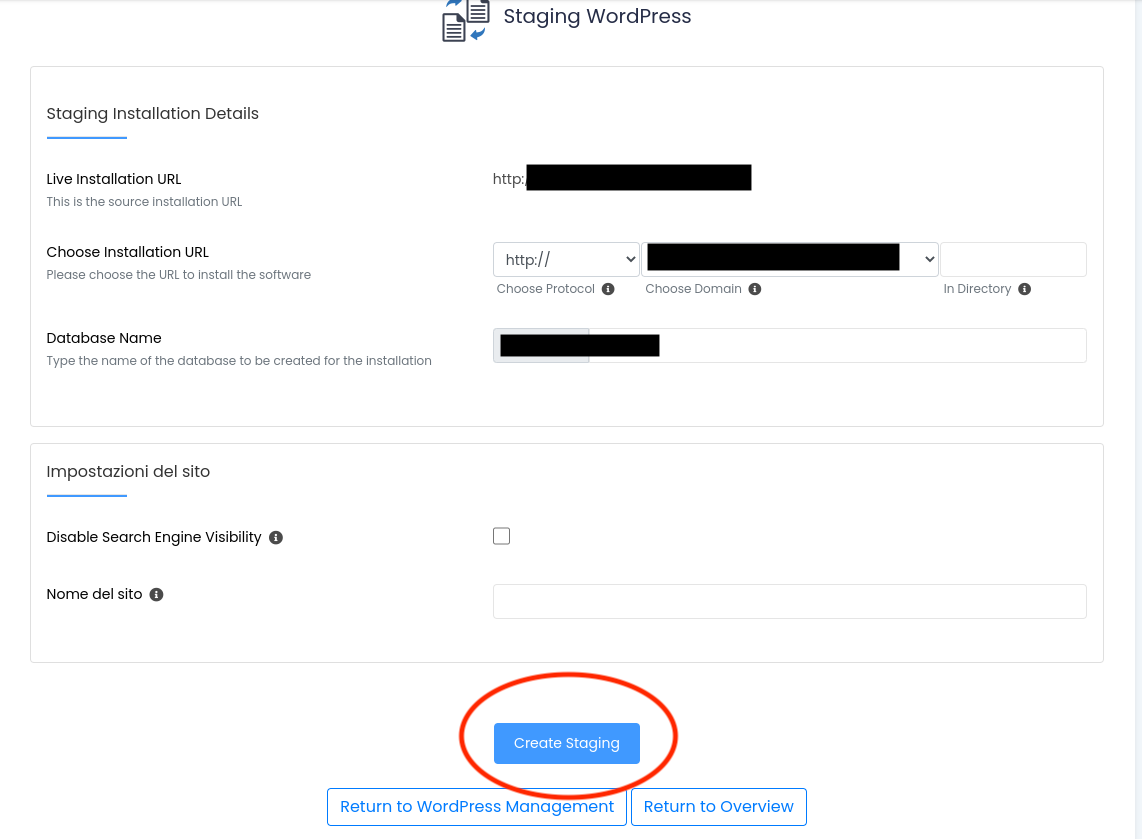This screenshot has width=1142, height=839.
Task: Click info icon next to Nome del sito
Action: click(156, 595)
